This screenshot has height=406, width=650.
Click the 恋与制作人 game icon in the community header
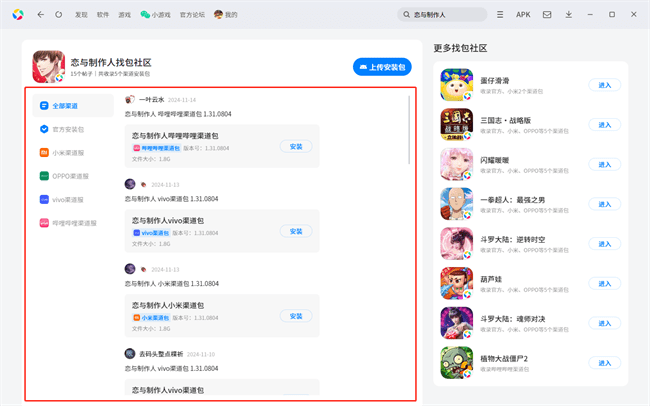click(x=49, y=66)
